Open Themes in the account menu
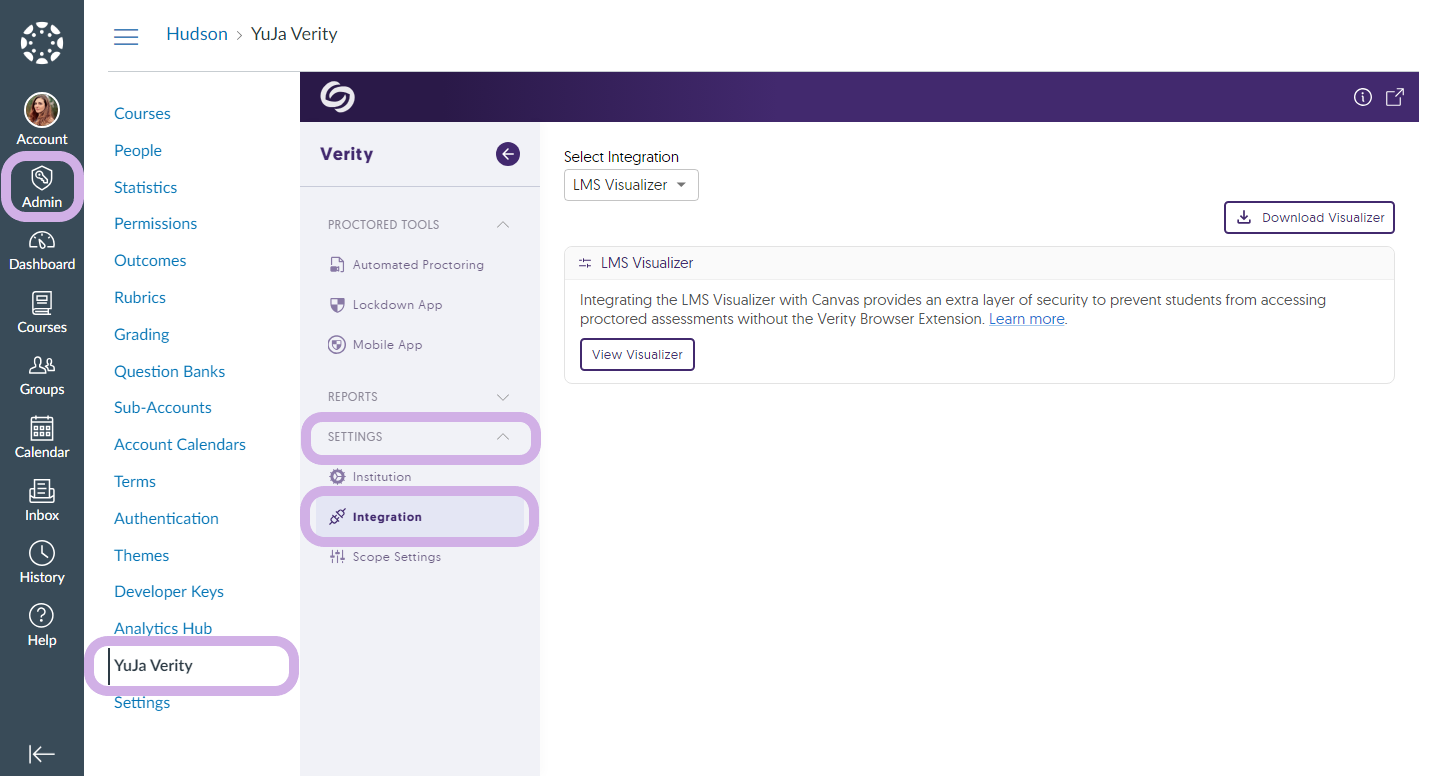 coord(141,556)
